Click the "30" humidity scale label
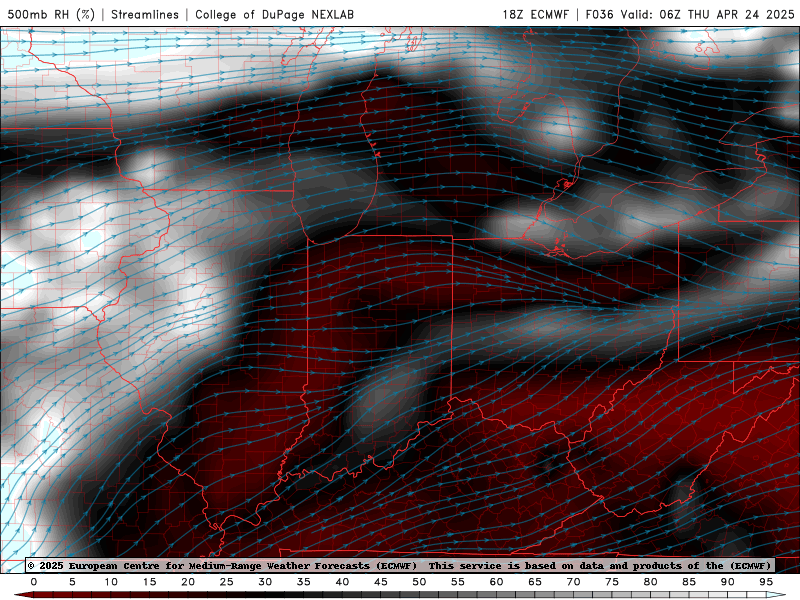This screenshot has width=800, height=600. (x=265, y=582)
